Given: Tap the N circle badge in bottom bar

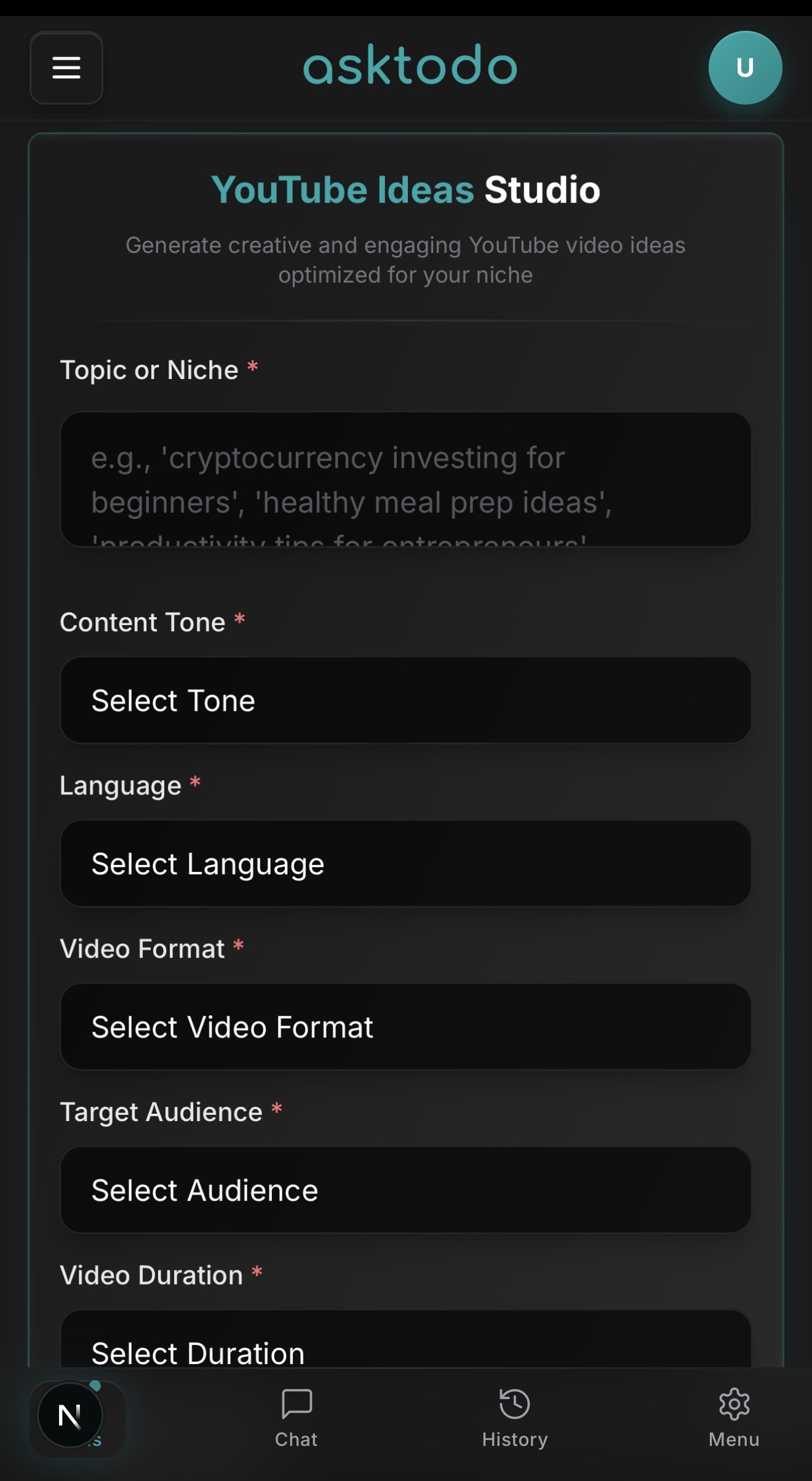Looking at the screenshot, I should 70,1415.
